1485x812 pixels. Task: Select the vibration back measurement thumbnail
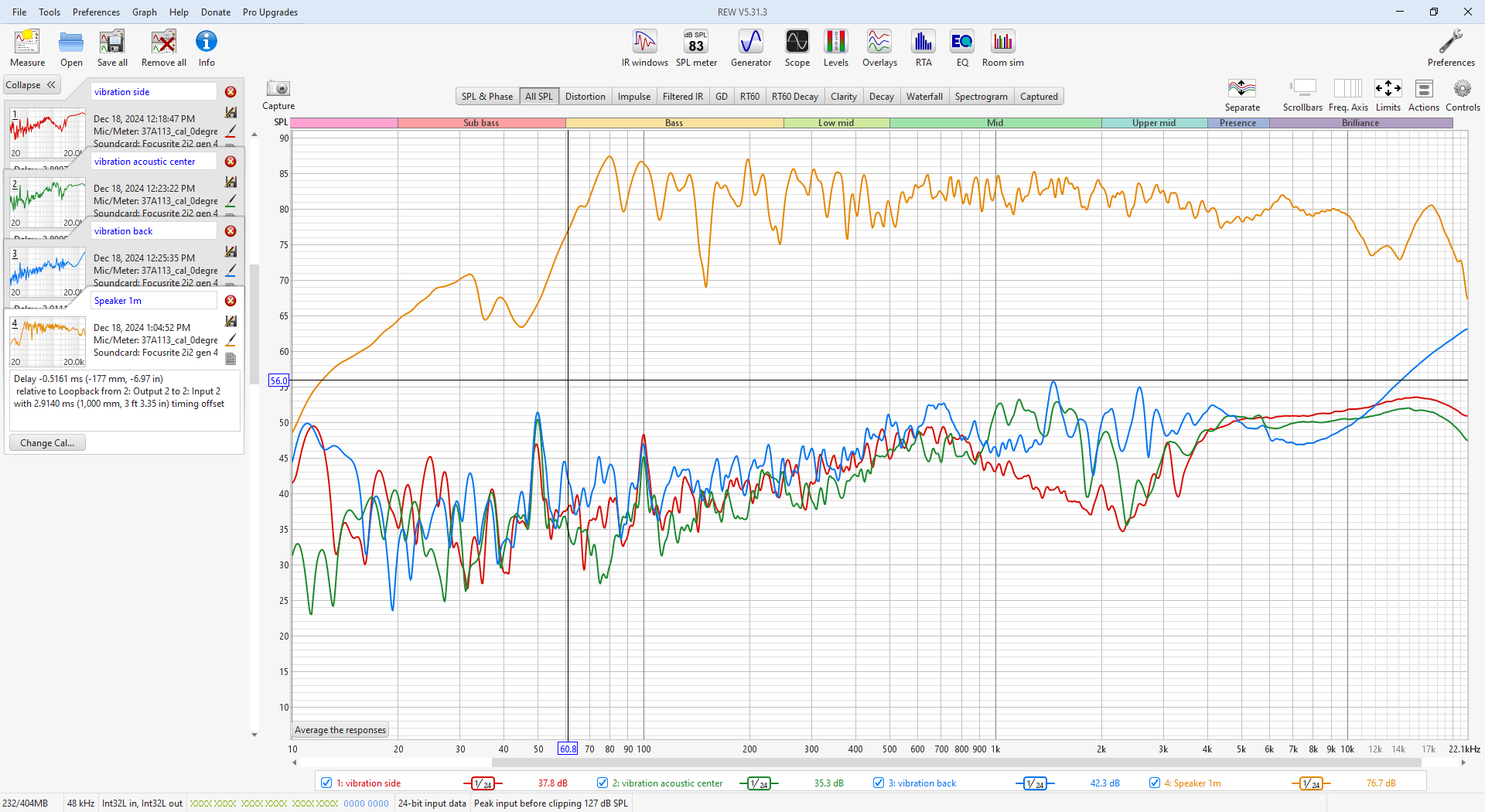point(47,272)
